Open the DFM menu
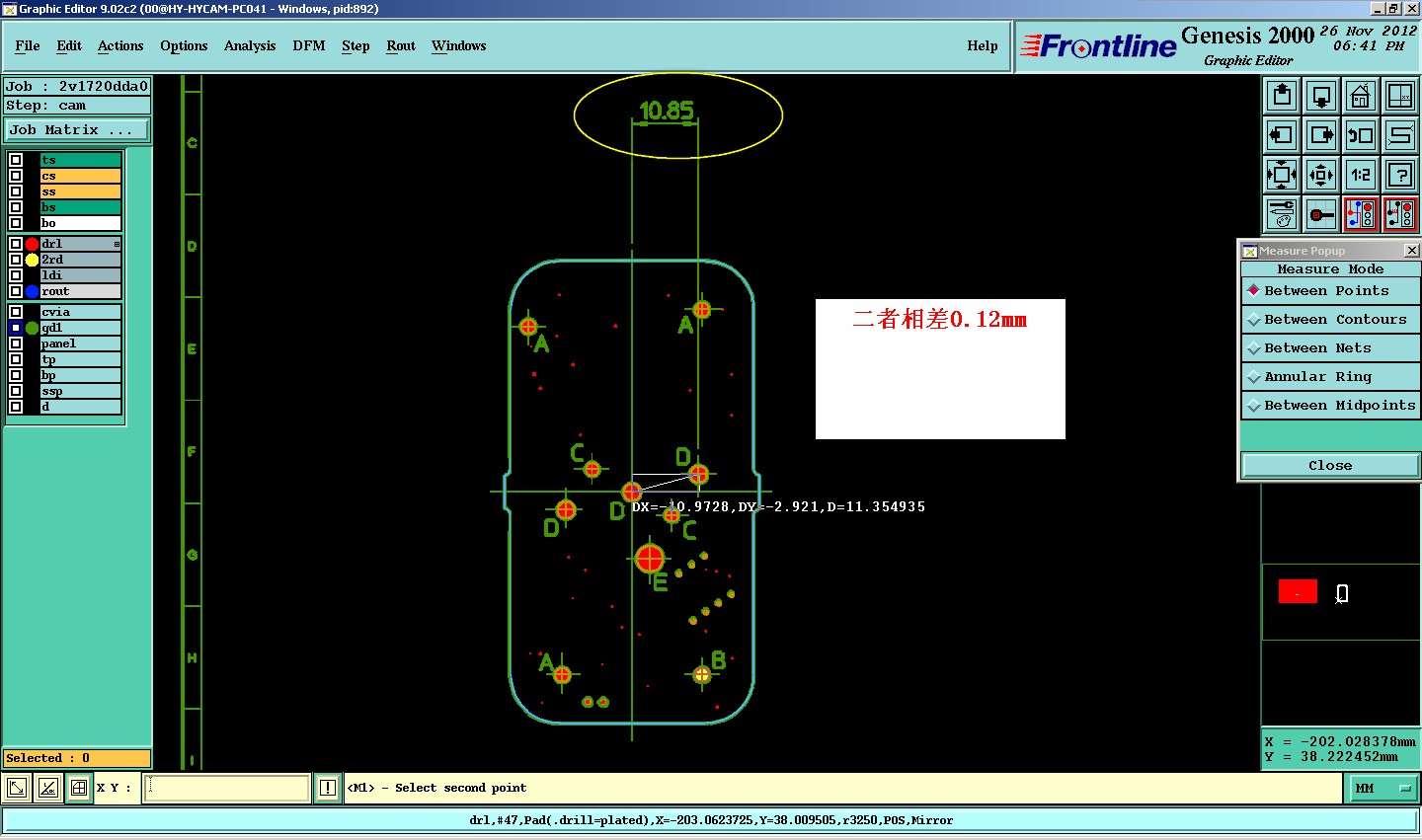 tap(309, 45)
